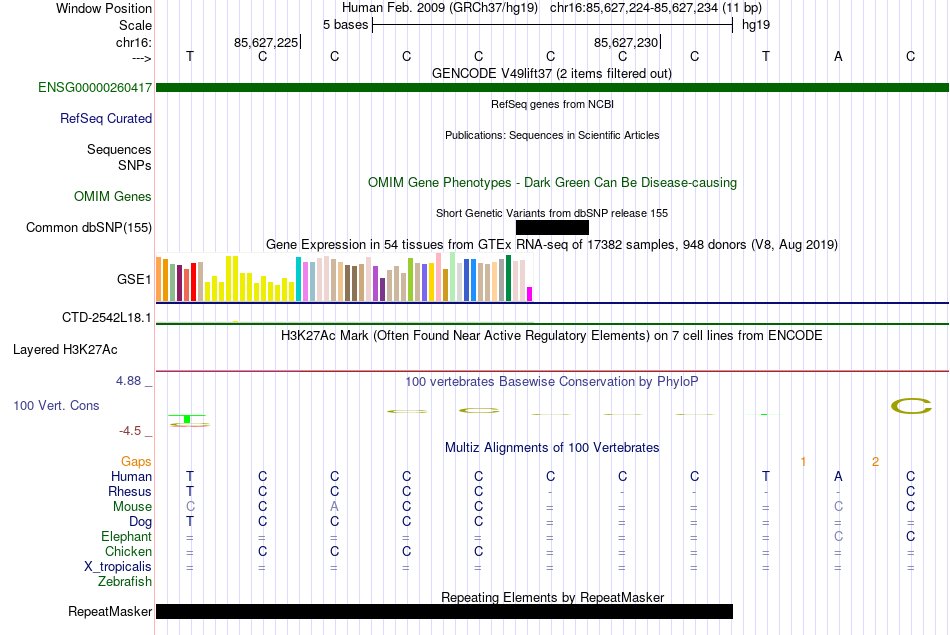Viewport: 950px width, 635px height.
Task: Select the green ENSG00000260417 gene bar
Action: point(552,87)
